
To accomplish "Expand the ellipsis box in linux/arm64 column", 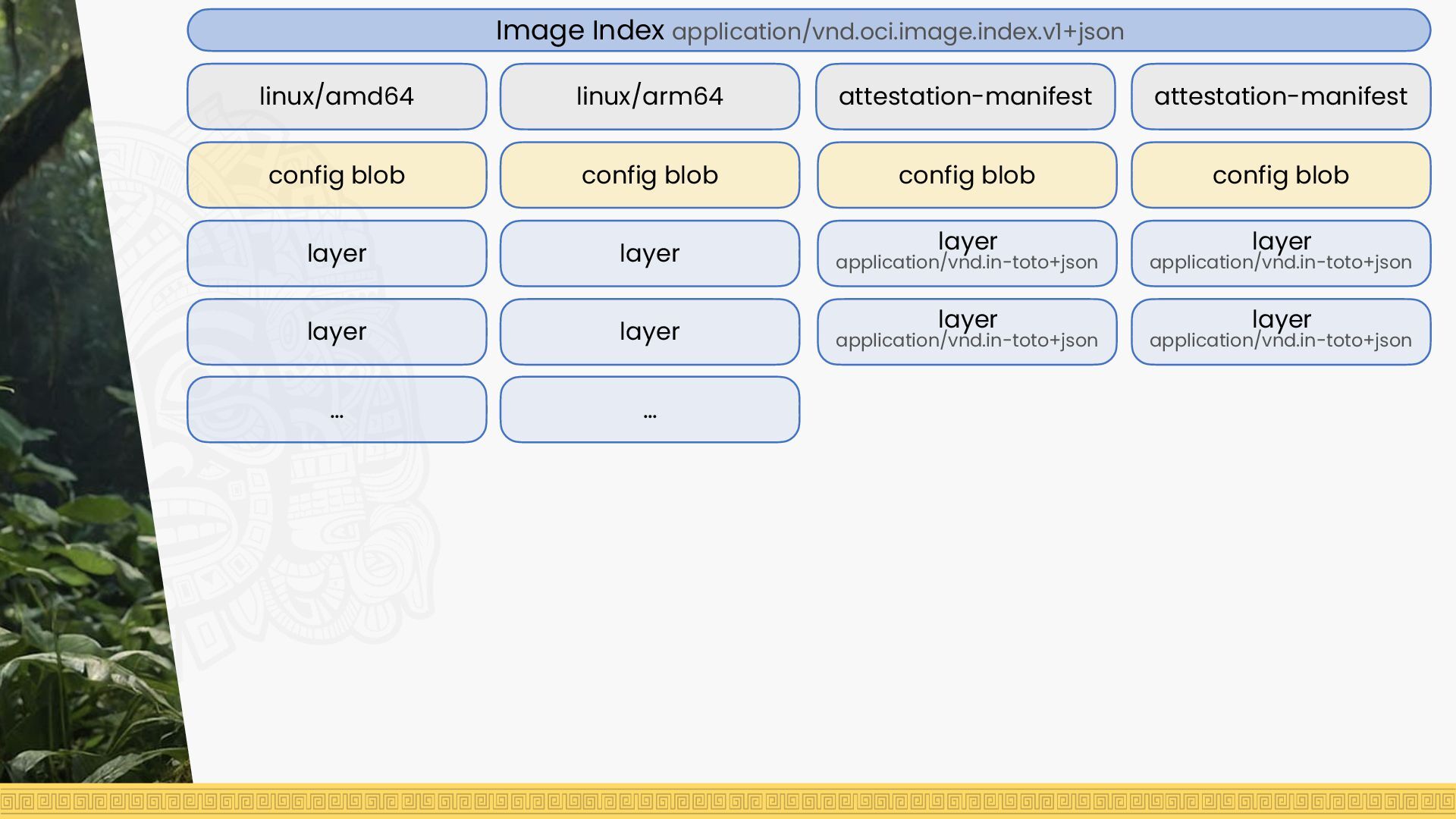I will point(650,409).
